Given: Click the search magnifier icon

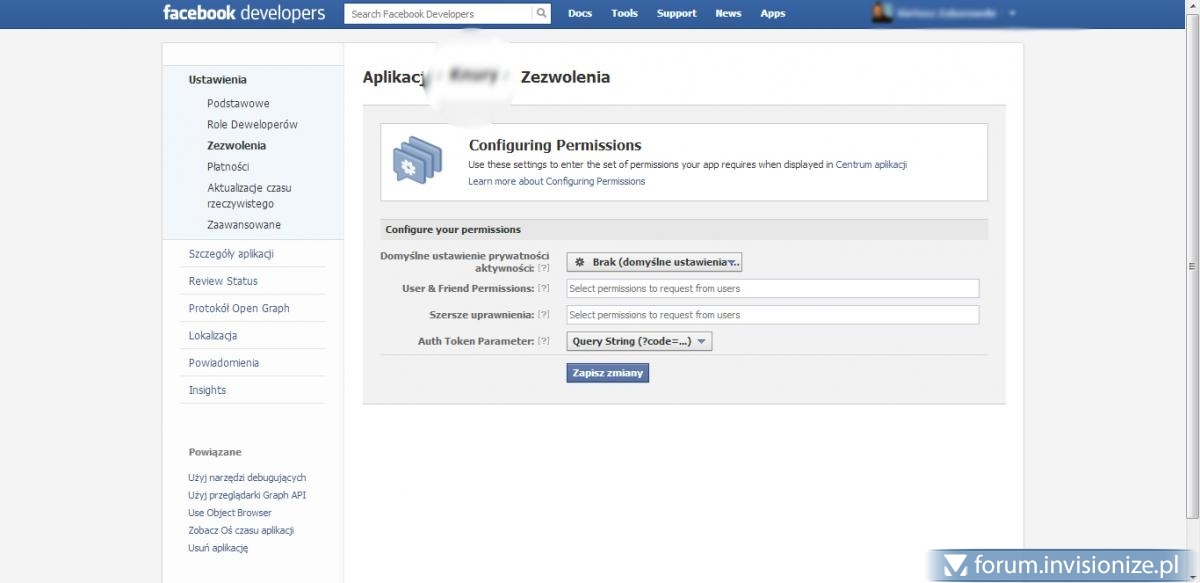Looking at the screenshot, I should coord(541,14).
